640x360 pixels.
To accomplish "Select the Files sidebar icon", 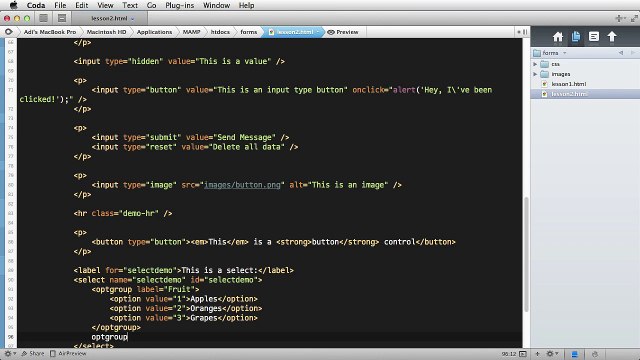I will 576,37.
